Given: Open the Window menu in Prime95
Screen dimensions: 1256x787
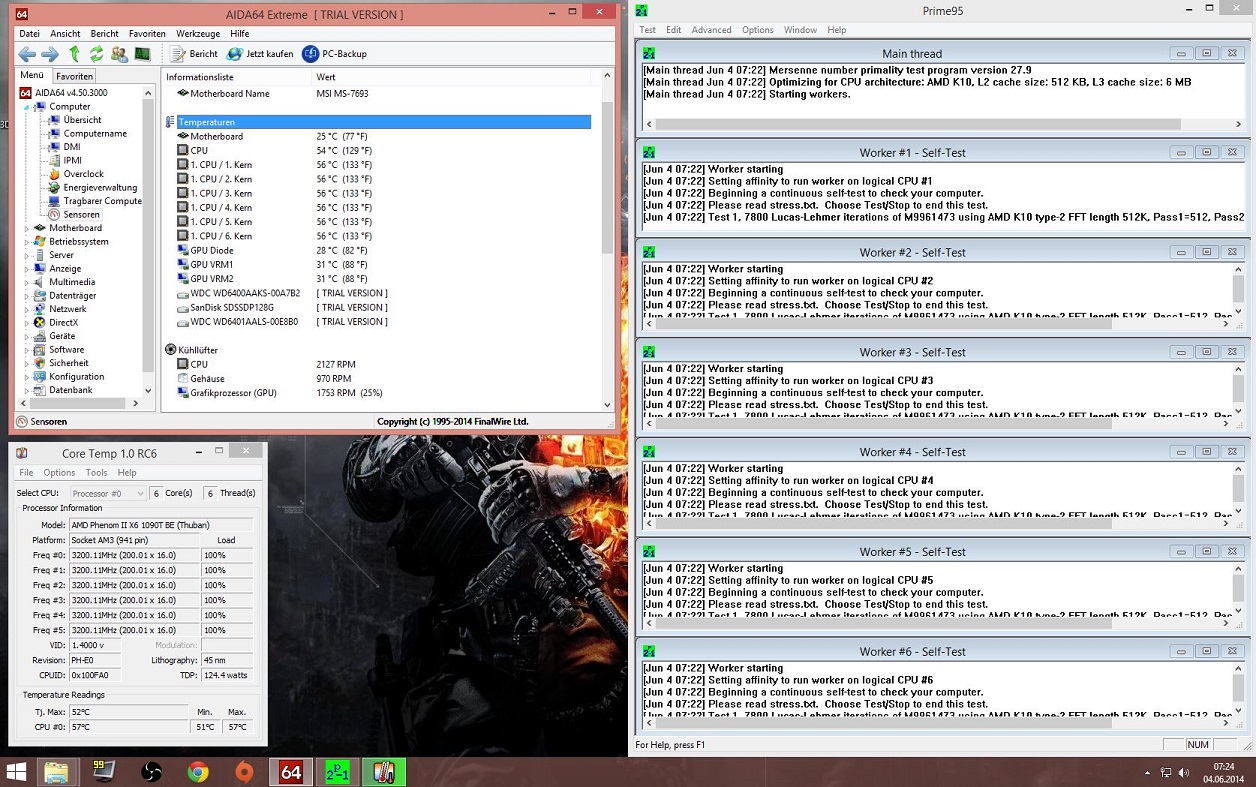Looking at the screenshot, I should pyautogui.click(x=800, y=30).
